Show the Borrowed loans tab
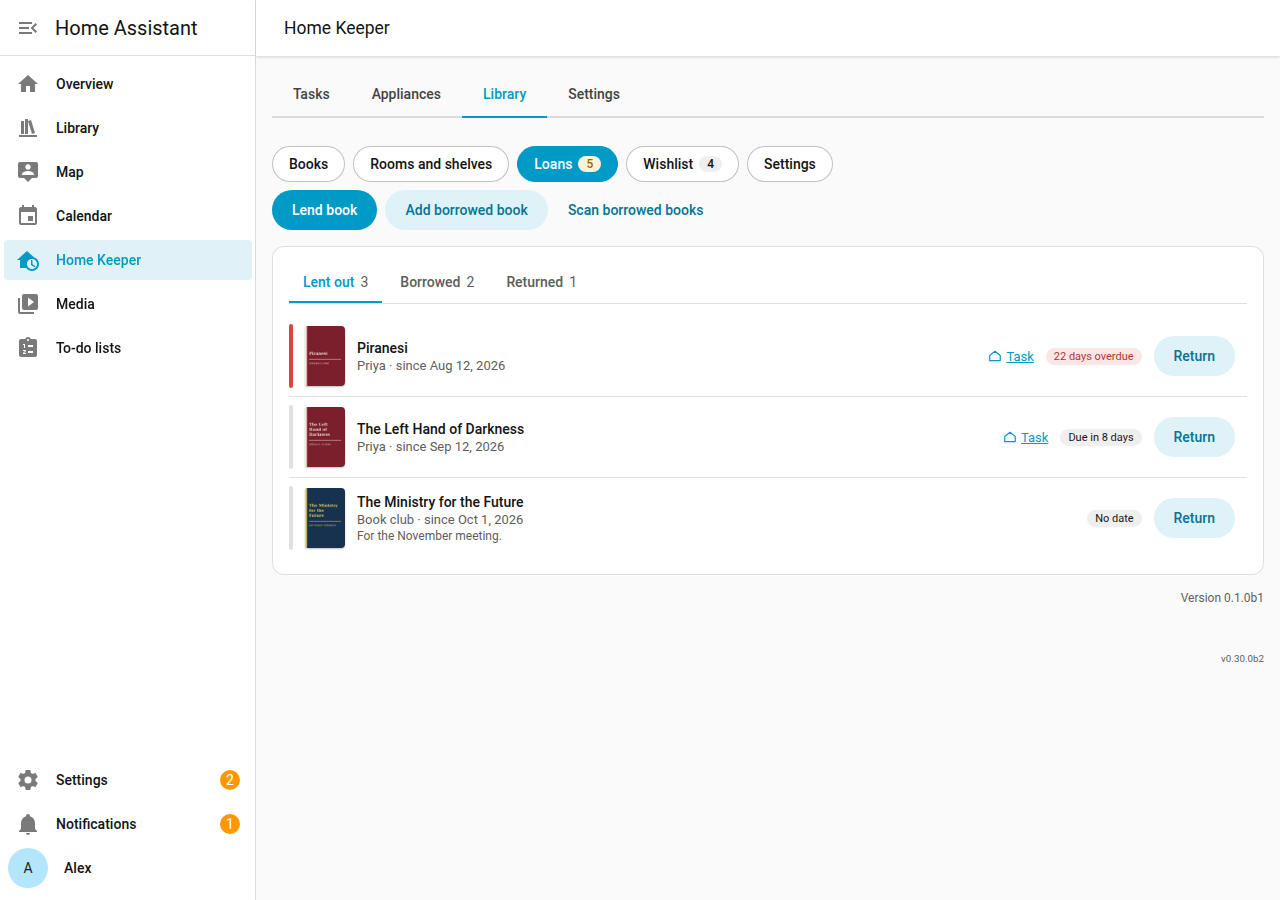 pos(437,282)
